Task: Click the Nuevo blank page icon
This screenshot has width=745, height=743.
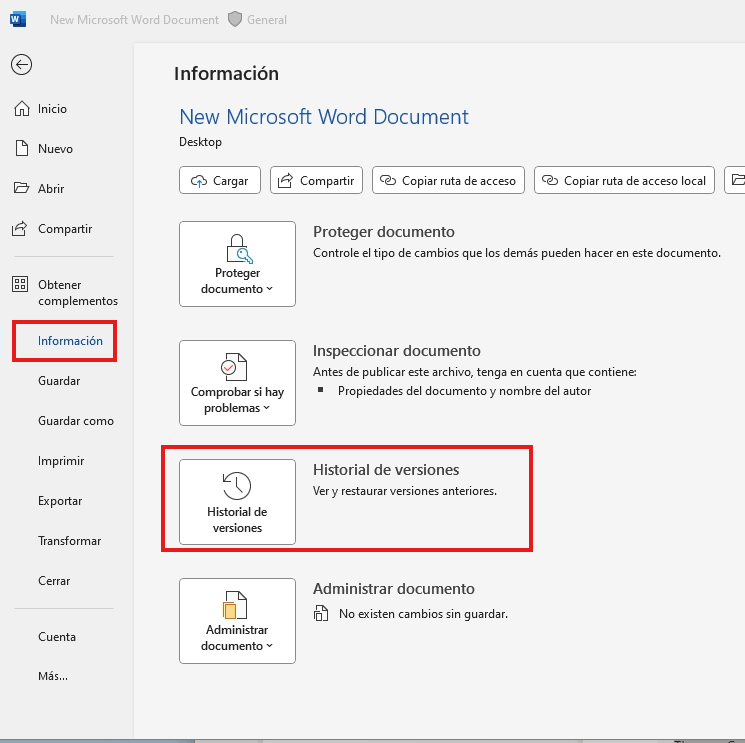Action: tap(21, 149)
